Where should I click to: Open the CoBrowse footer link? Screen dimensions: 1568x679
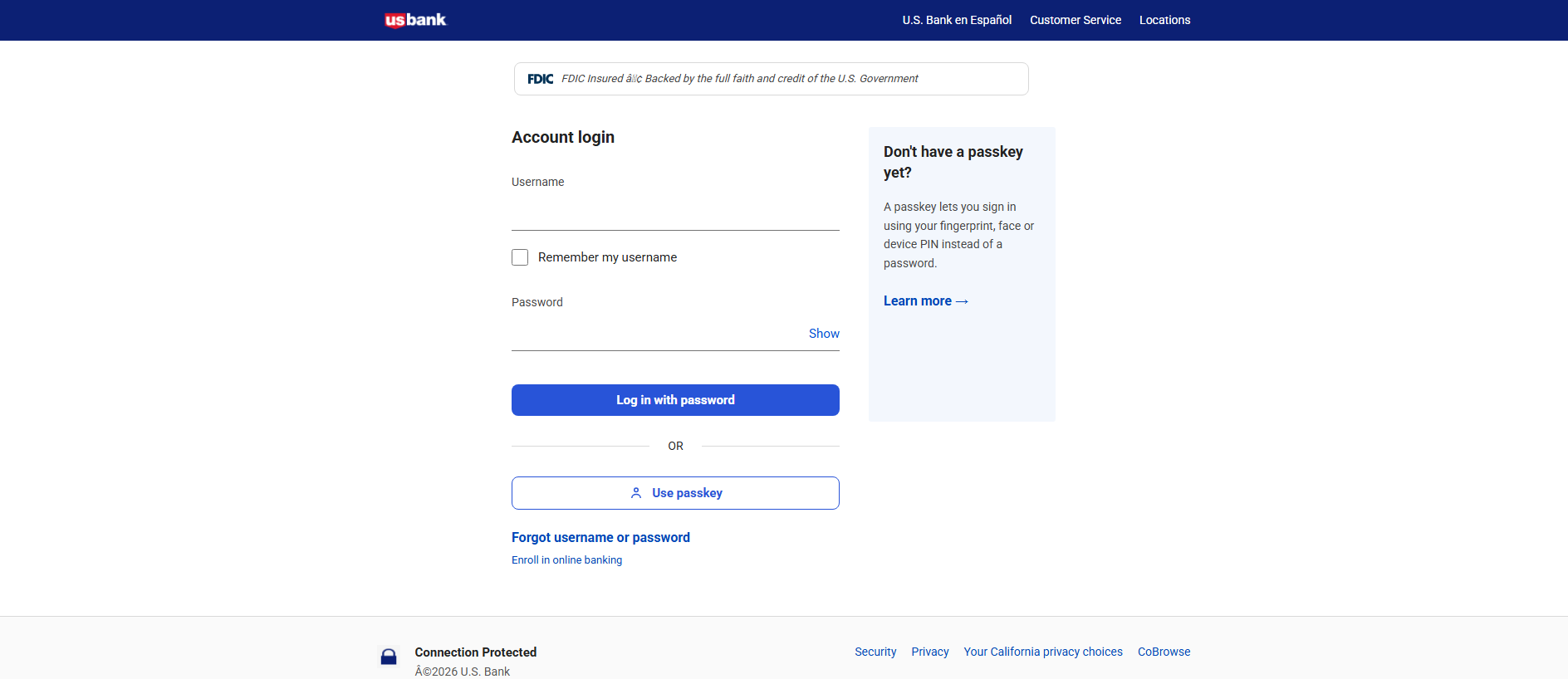tap(1164, 652)
